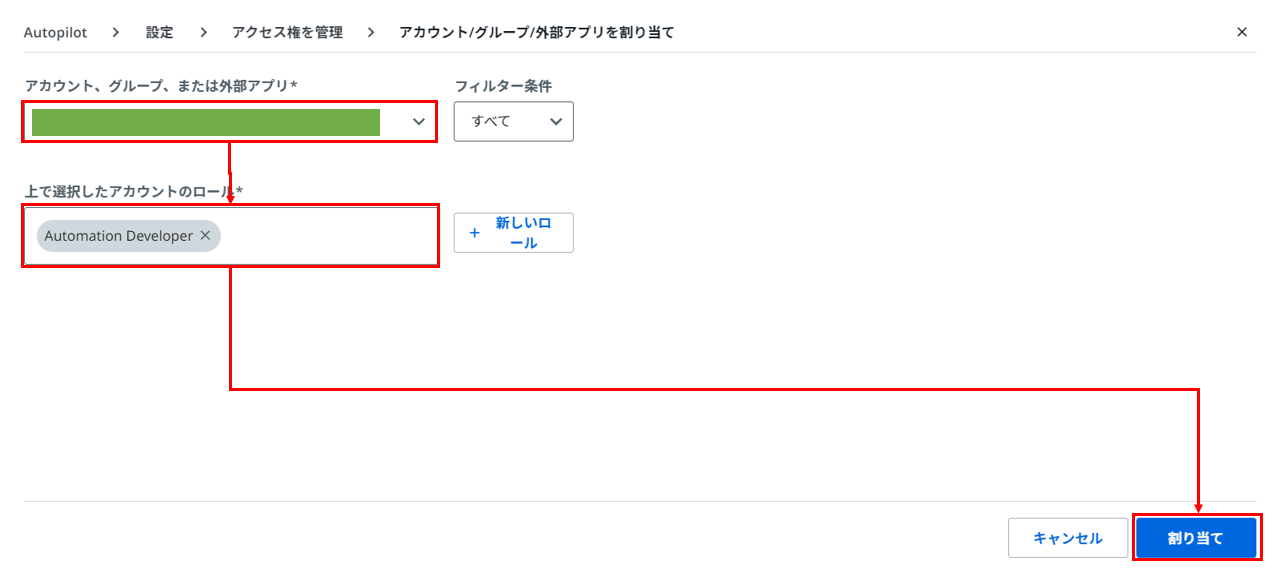The height and width of the screenshot is (577, 1276).
Task: Navigate to the 設定 breadcrumb
Action: pyautogui.click(x=160, y=32)
